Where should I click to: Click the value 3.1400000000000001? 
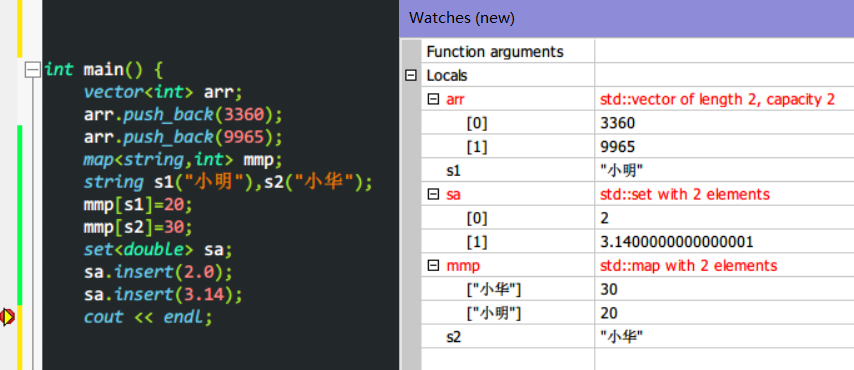pyautogui.click(x=676, y=242)
